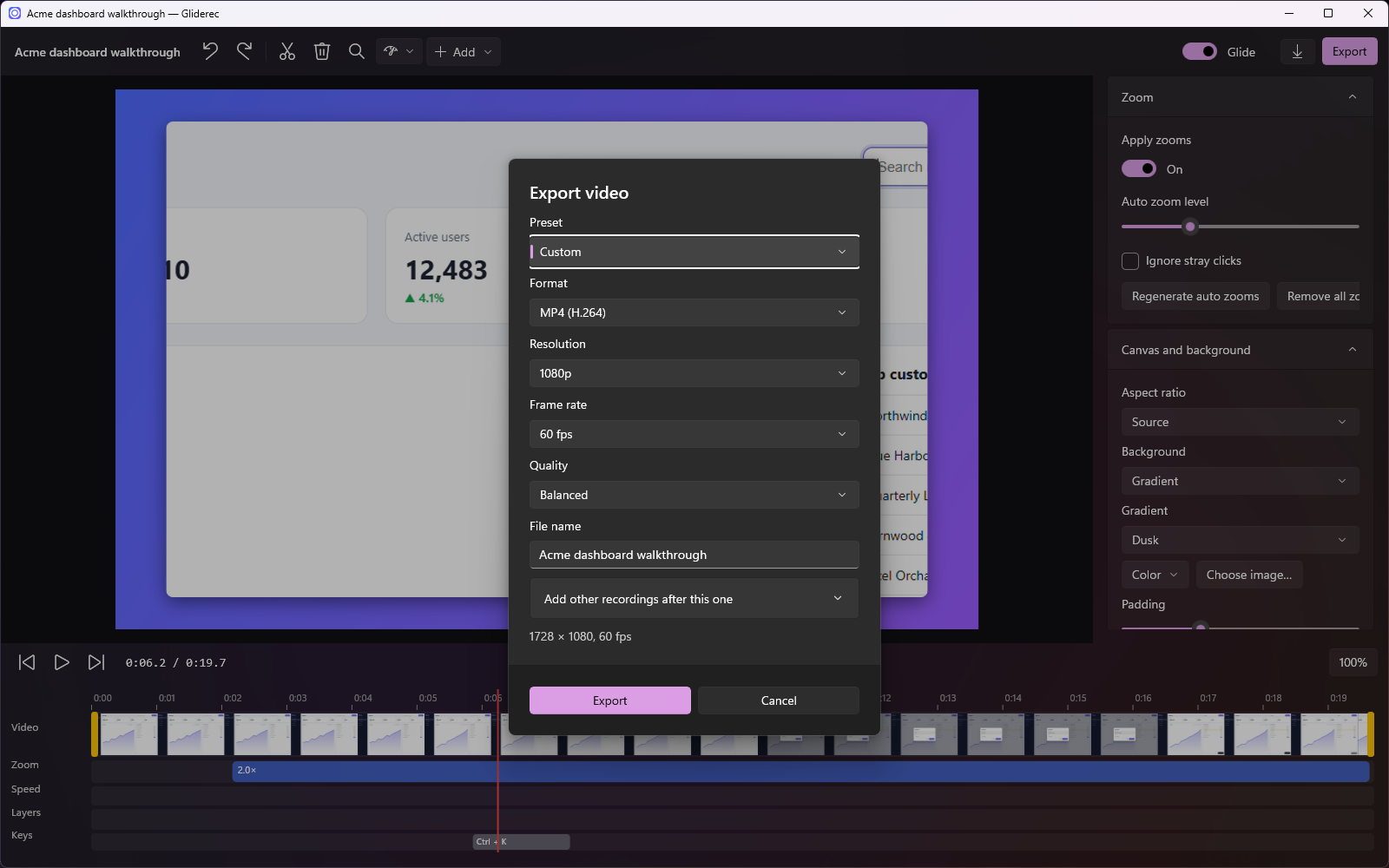Click the first video thumbnail on timeline
1389x868 pixels.
[129, 734]
